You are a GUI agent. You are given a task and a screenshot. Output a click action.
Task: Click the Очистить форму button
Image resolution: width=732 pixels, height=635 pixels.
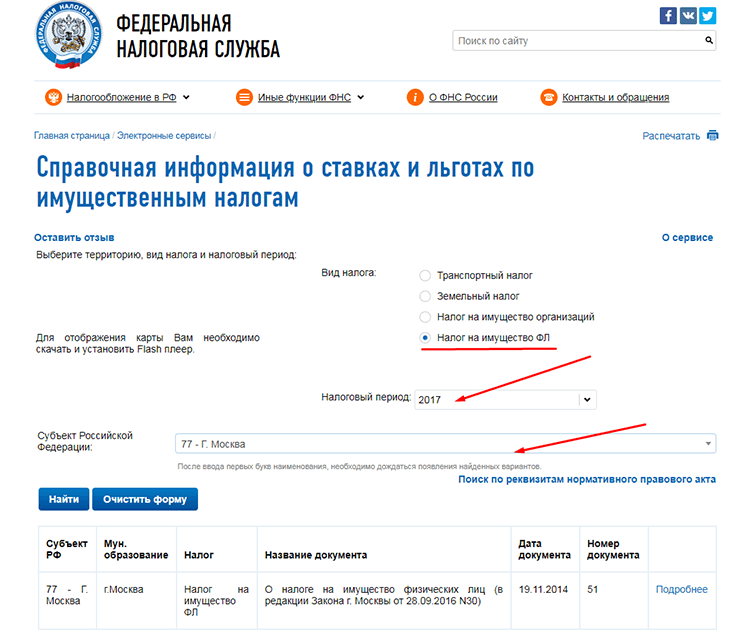pos(144,498)
